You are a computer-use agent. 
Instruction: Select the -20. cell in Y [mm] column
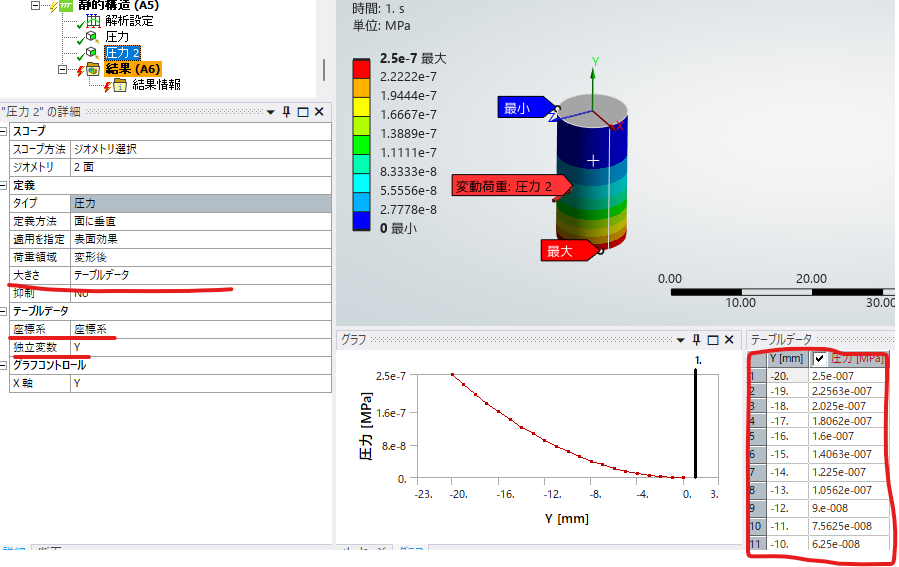click(787, 376)
